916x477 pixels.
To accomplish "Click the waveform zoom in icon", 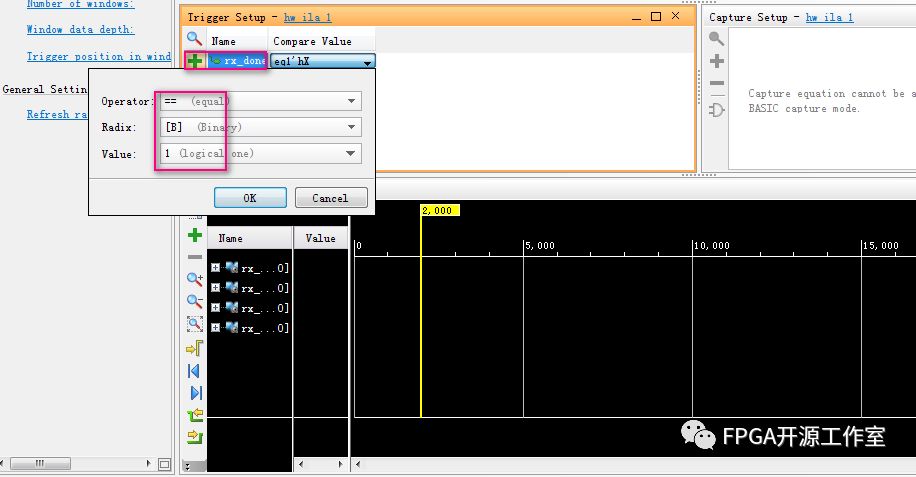I will point(195,280).
